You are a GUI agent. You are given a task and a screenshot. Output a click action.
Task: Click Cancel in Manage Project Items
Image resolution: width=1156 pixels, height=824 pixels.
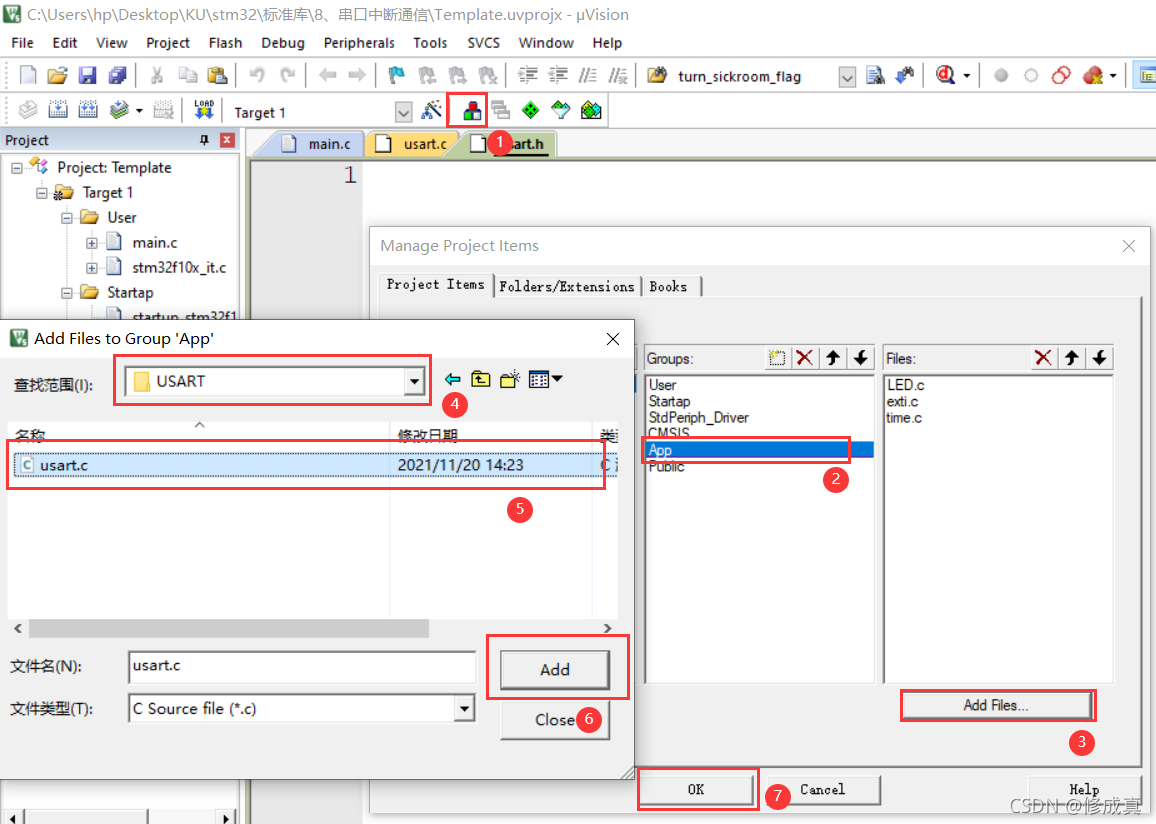823,789
